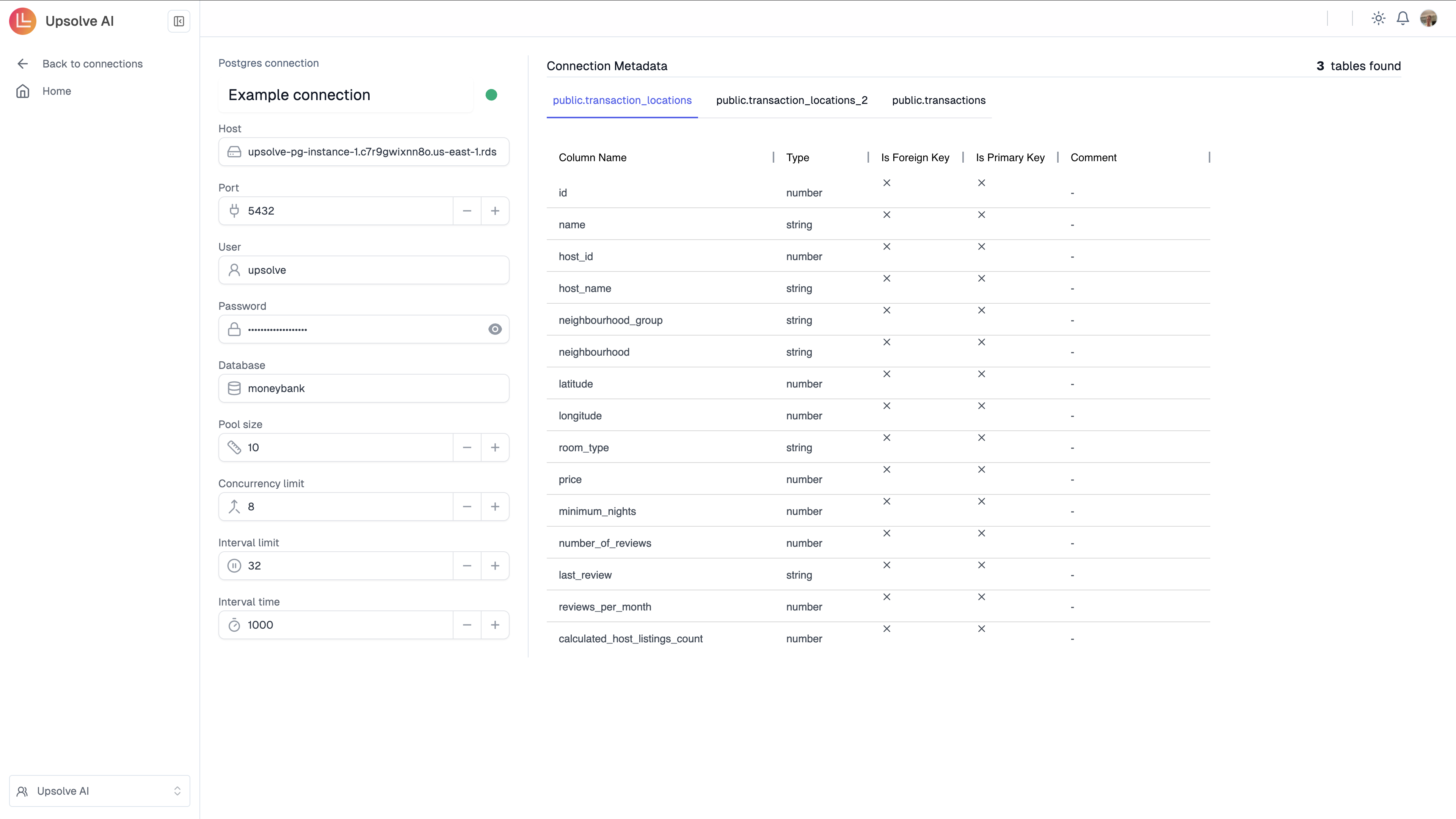This screenshot has height=819, width=1456.
Task: Open notifications bell icon
Action: 1402,19
